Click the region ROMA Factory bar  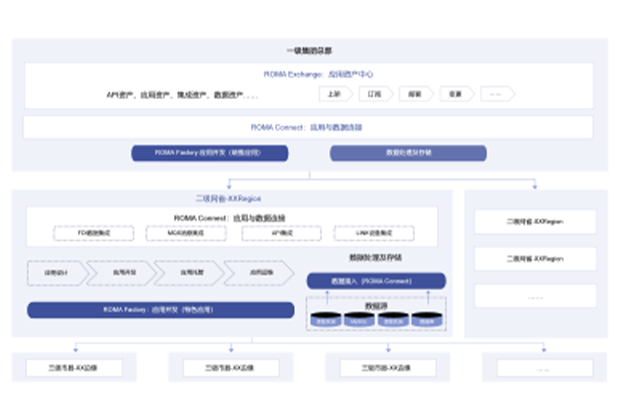pos(161,310)
